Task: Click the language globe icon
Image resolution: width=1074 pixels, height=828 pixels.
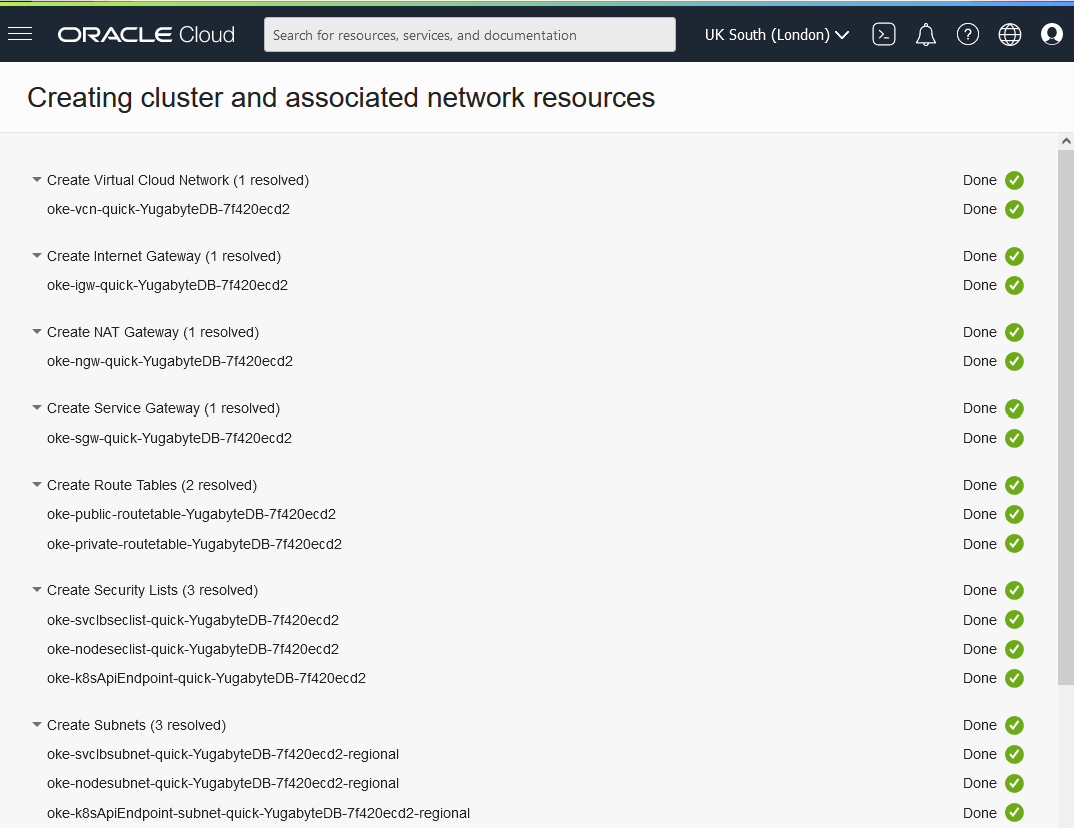Action: 1010,34
